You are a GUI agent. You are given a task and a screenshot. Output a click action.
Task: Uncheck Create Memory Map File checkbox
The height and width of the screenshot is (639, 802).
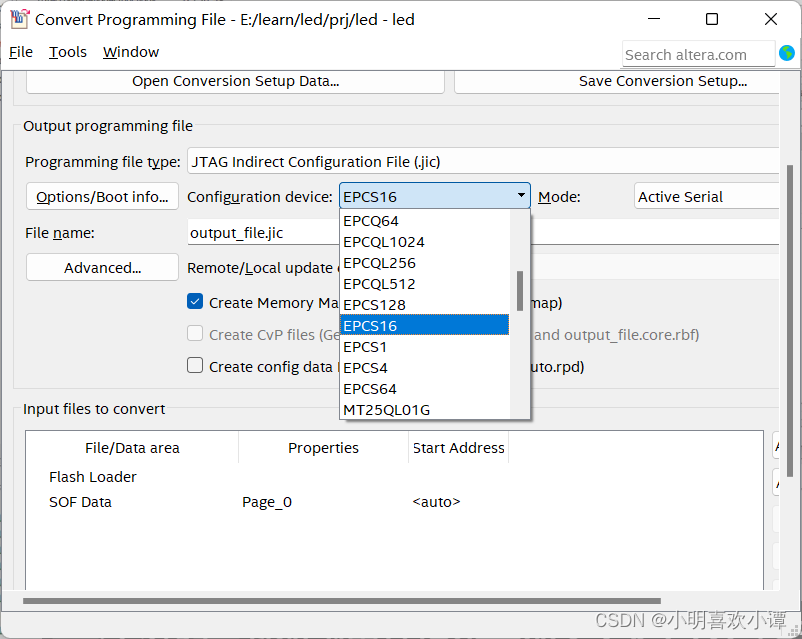[x=195, y=301]
